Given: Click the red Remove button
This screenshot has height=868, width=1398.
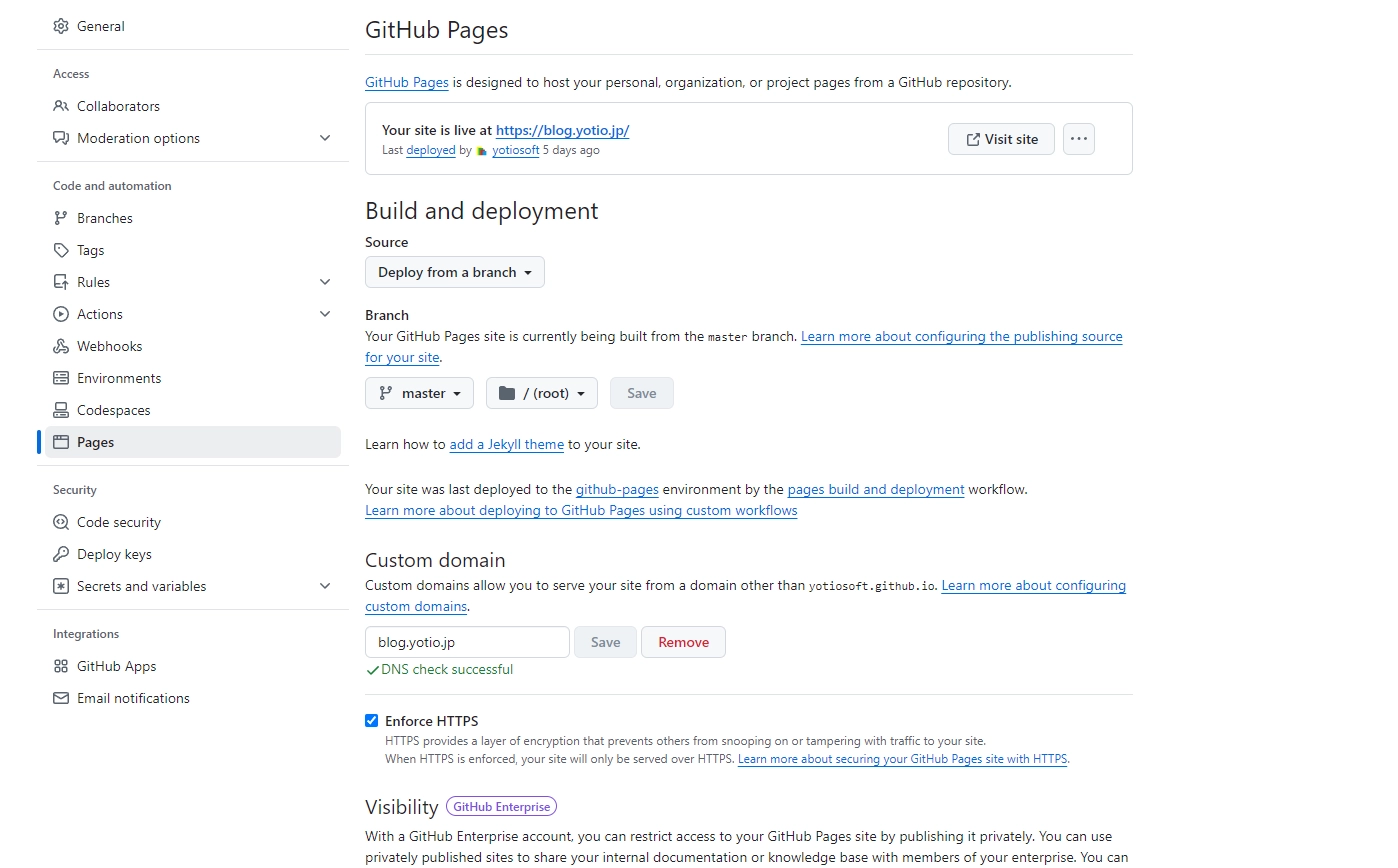Looking at the screenshot, I should point(684,642).
